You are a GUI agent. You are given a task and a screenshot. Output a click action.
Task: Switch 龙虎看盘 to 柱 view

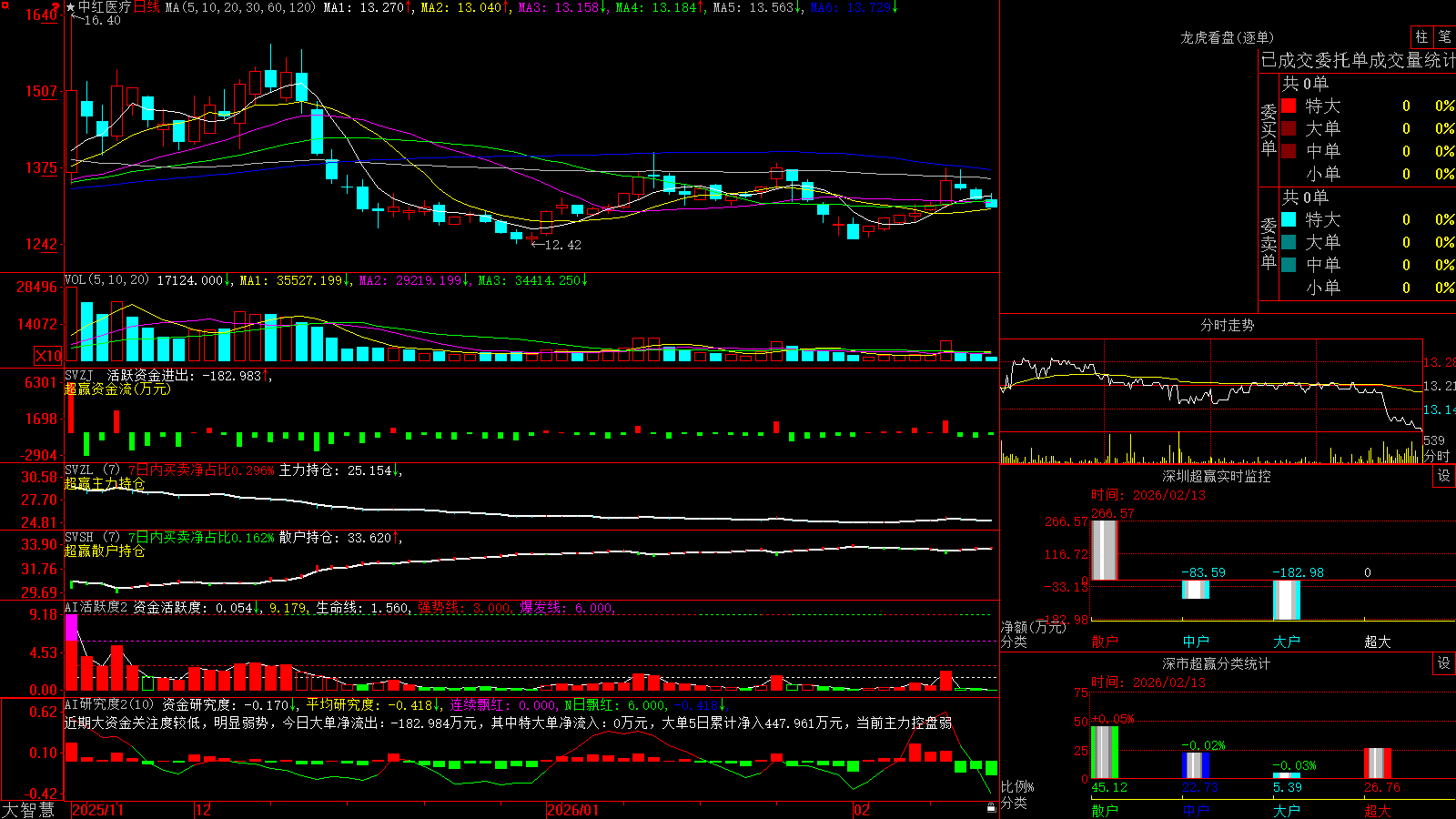[1421, 36]
